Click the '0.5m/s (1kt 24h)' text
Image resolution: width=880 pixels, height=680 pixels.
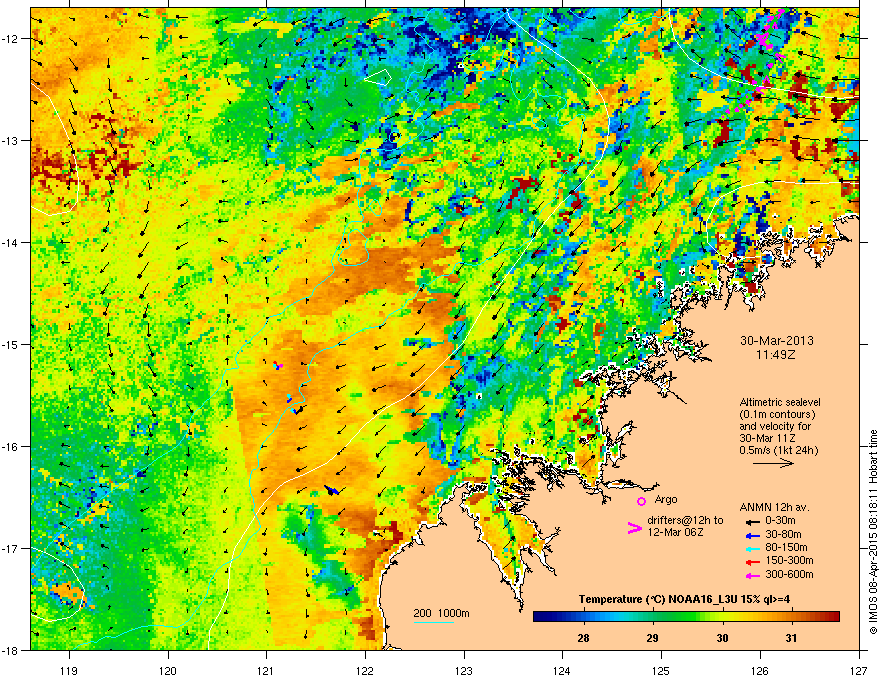(779, 450)
